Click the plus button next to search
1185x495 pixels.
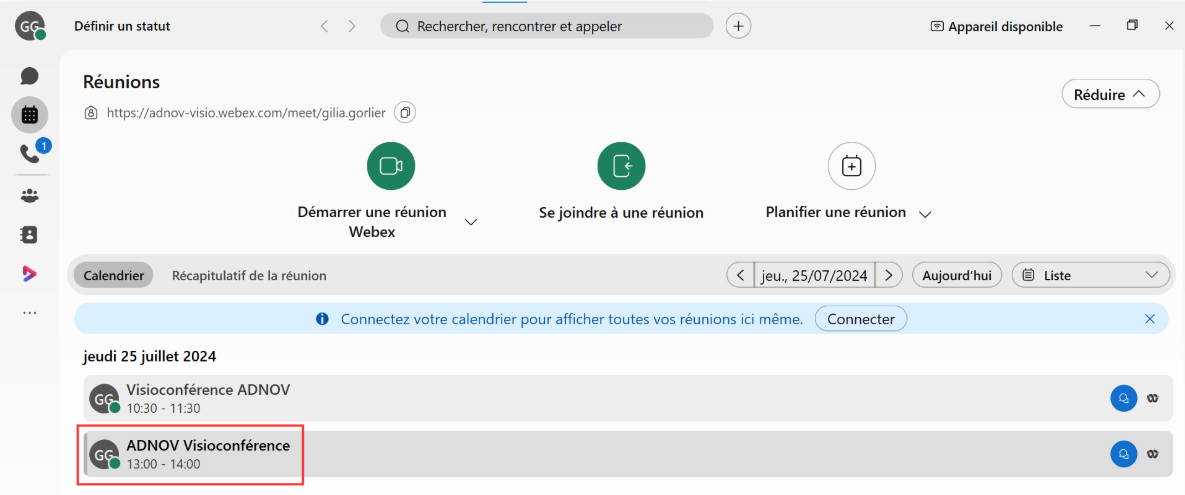738,26
